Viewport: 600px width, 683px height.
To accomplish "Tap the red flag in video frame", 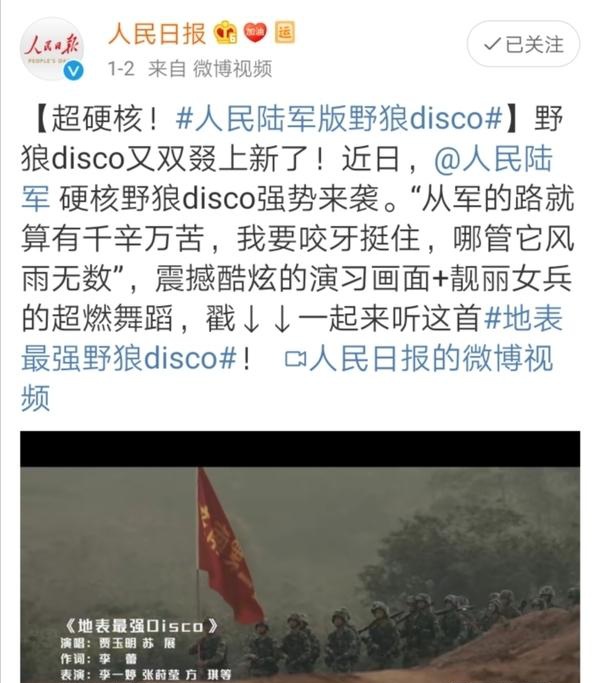I will [x=229, y=546].
